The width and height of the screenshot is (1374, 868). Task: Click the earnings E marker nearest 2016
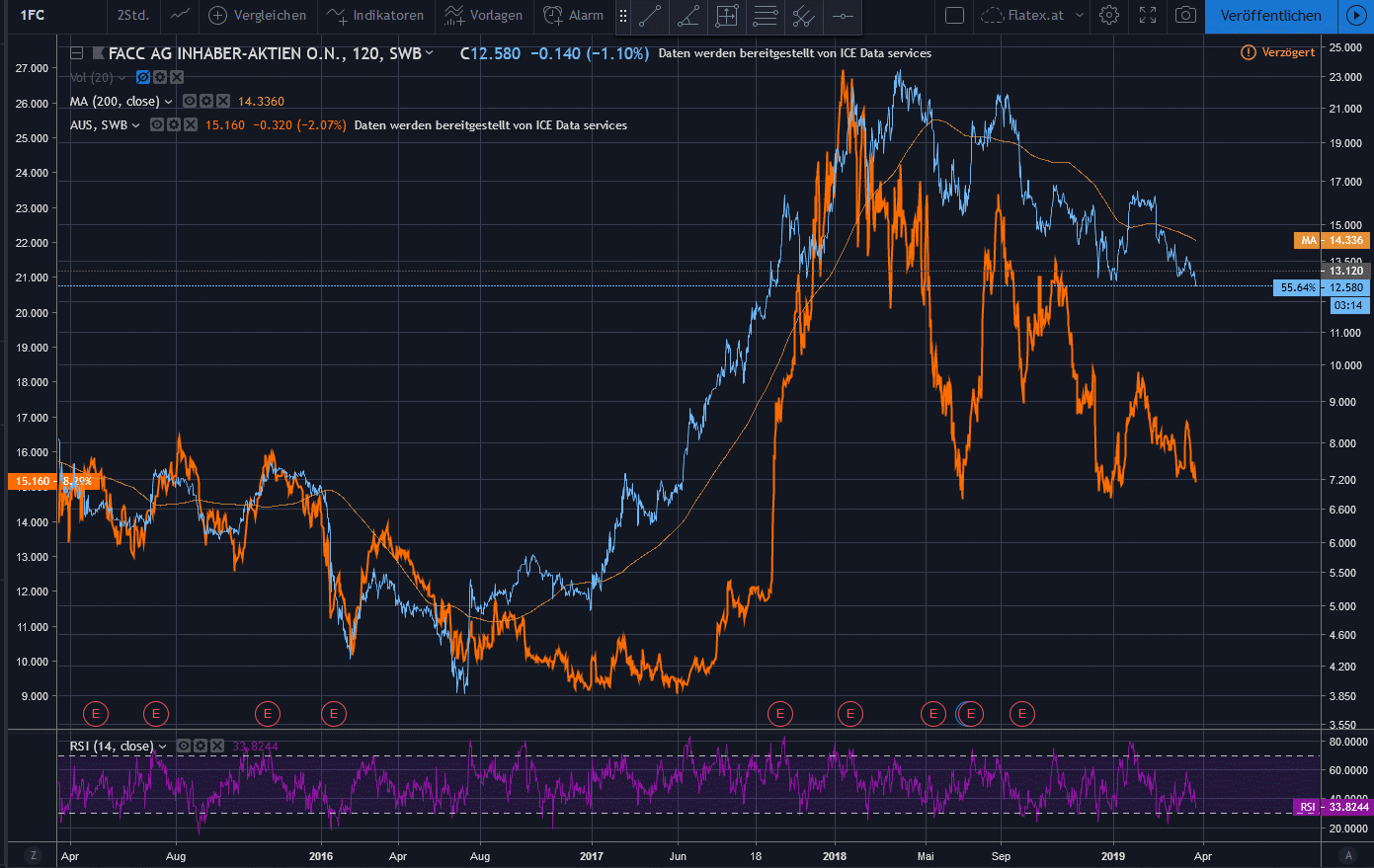(334, 713)
